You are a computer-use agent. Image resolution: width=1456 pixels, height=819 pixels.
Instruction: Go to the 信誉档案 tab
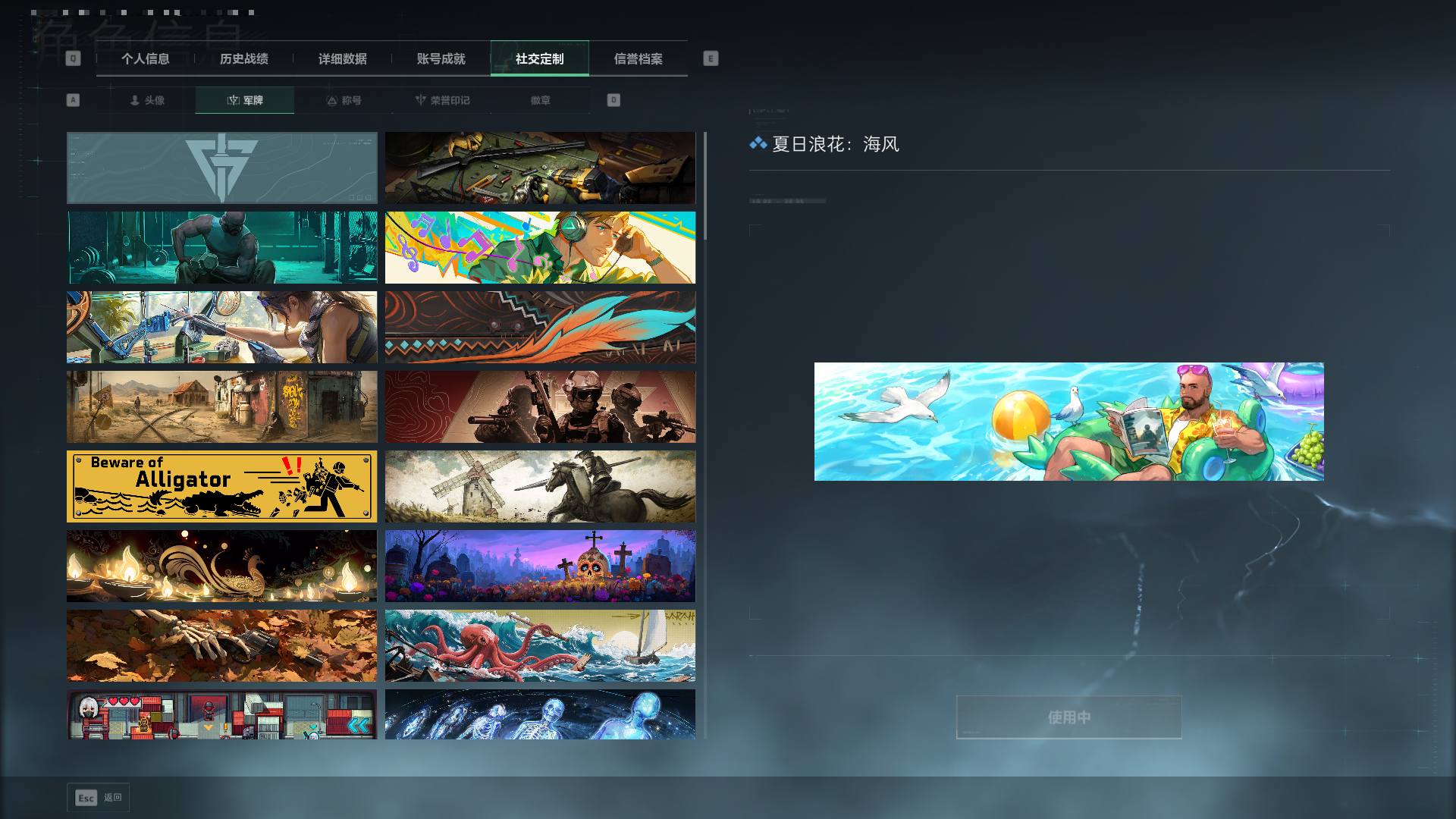(x=639, y=58)
